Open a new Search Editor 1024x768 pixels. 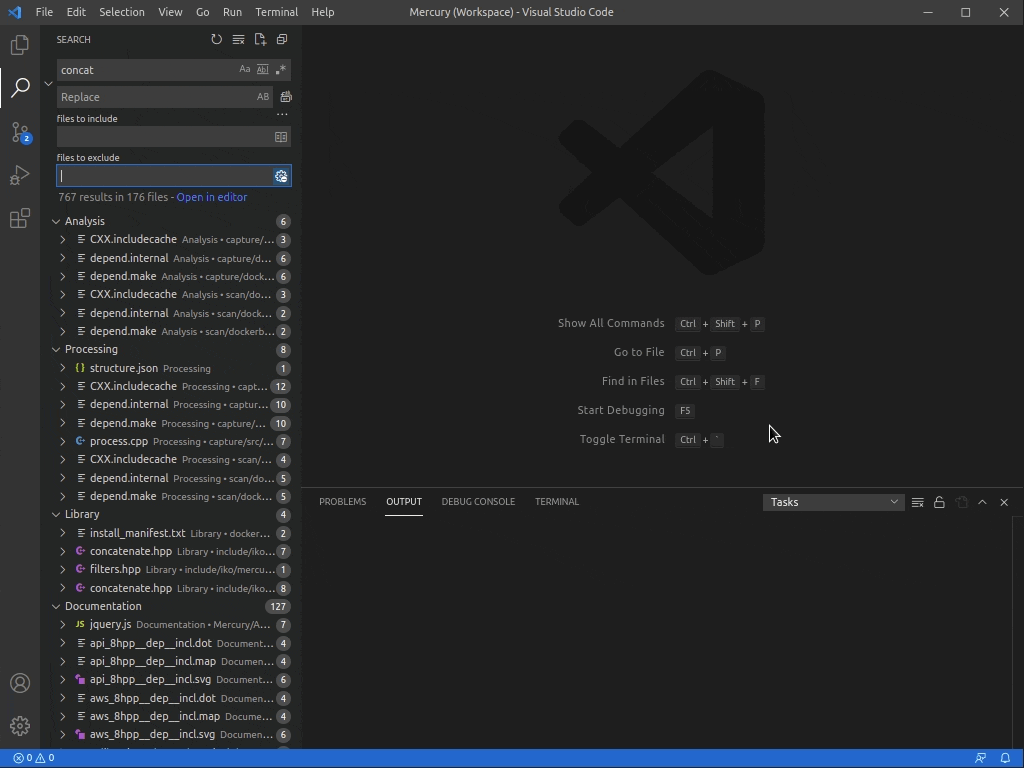(x=259, y=39)
